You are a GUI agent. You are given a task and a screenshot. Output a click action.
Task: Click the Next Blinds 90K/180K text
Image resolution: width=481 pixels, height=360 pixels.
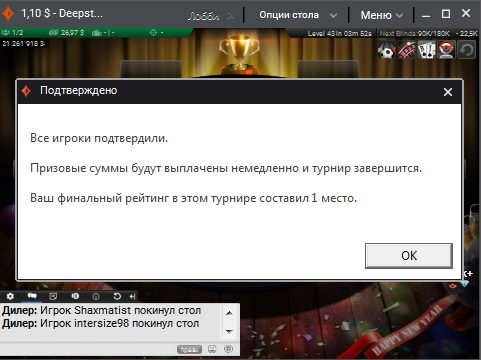414,34
